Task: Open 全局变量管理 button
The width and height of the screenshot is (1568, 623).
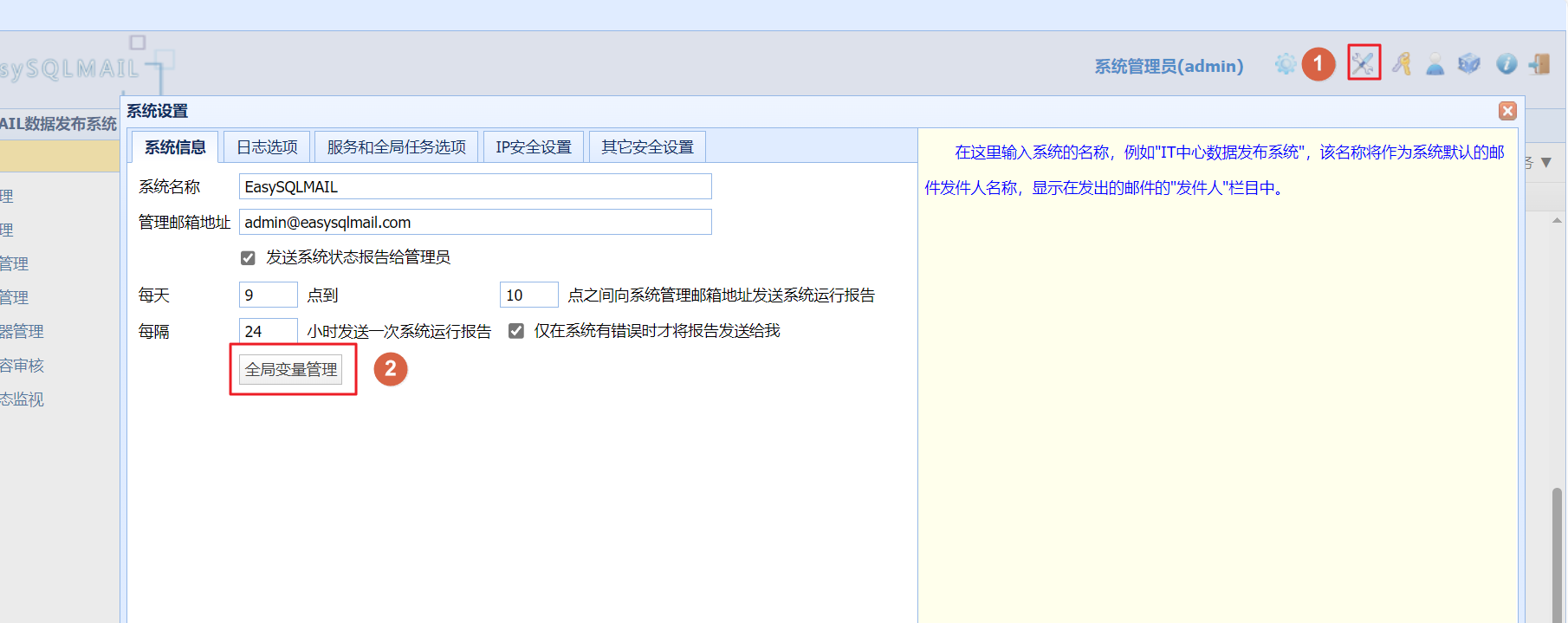Action: [x=291, y=369]
